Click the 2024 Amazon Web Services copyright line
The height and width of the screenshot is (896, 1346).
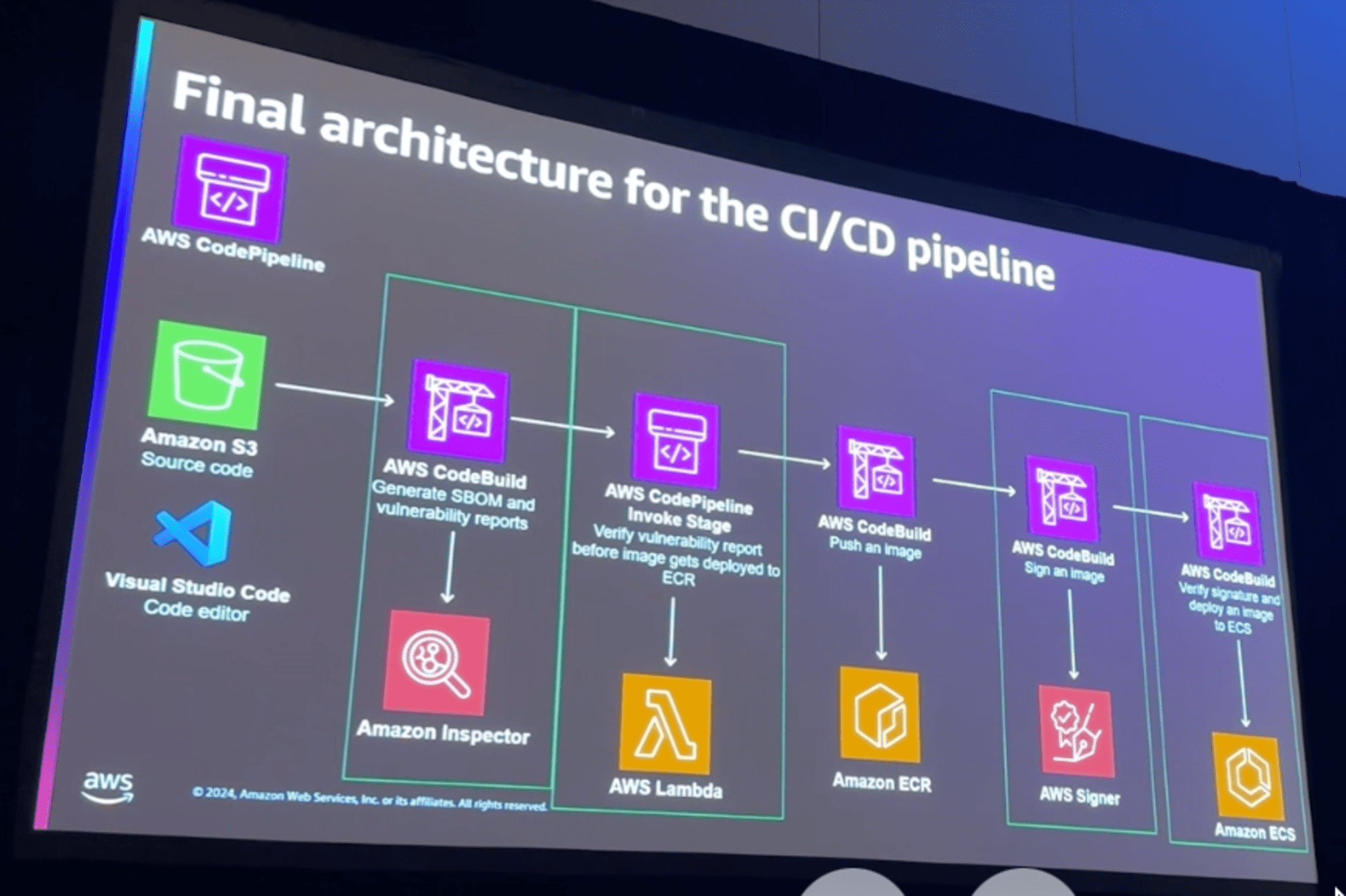tap(369, 799)
